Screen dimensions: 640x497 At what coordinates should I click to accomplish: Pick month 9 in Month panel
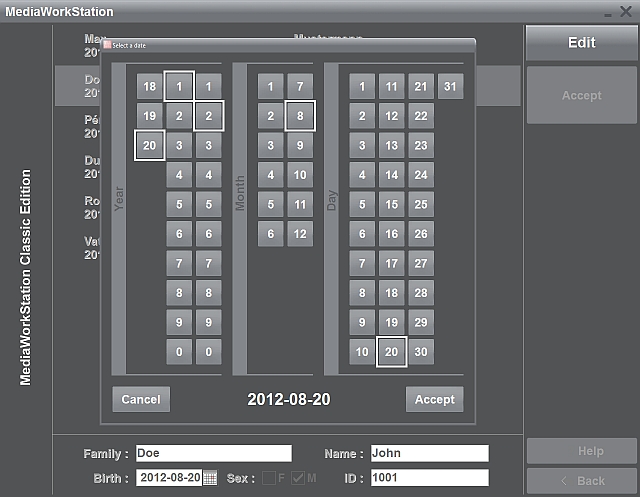[300, 145]
